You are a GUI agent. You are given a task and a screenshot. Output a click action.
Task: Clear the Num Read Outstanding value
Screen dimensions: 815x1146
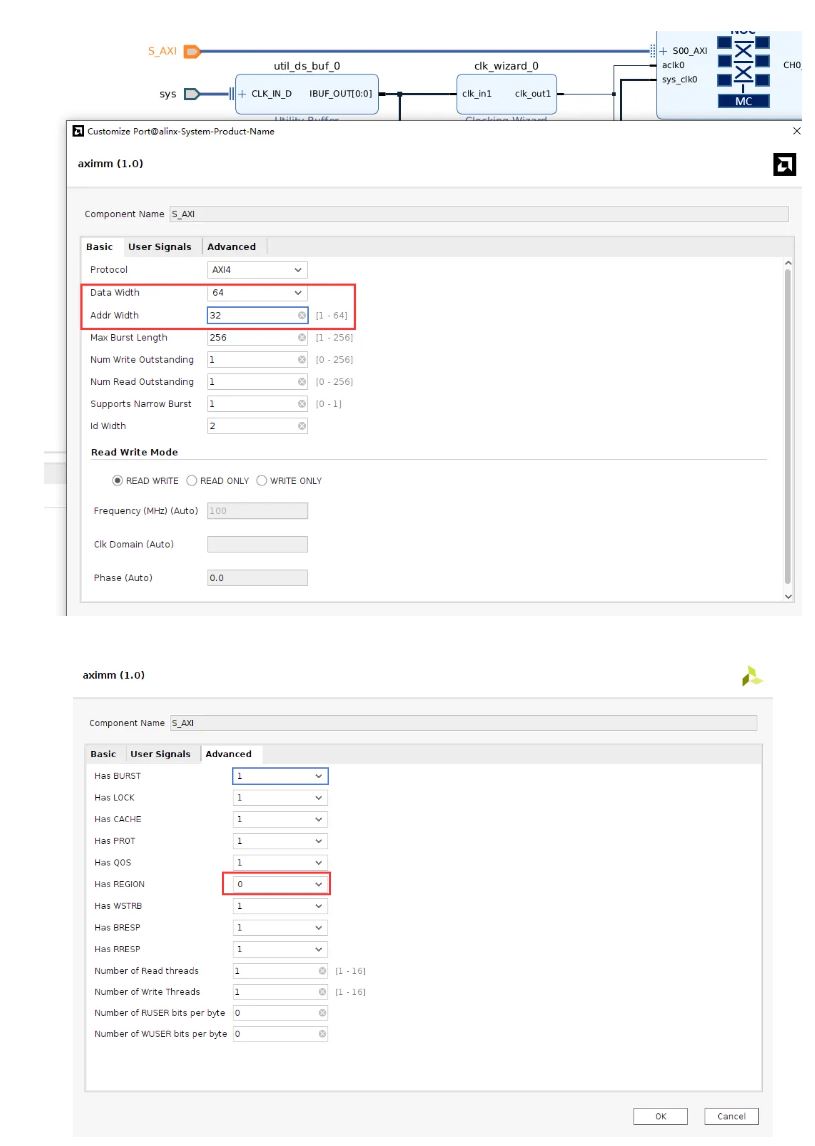(x=302, y=382)
